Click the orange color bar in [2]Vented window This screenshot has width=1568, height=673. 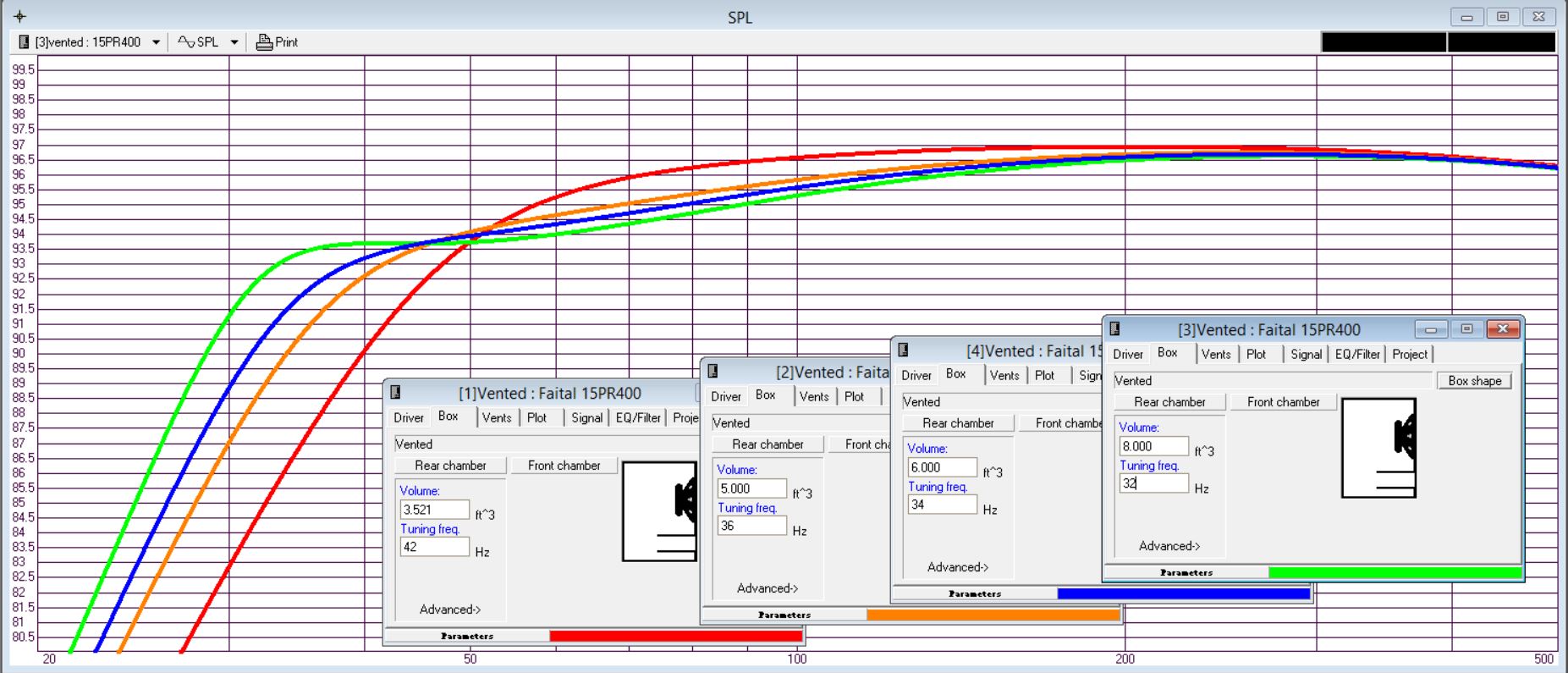(993, 615)
